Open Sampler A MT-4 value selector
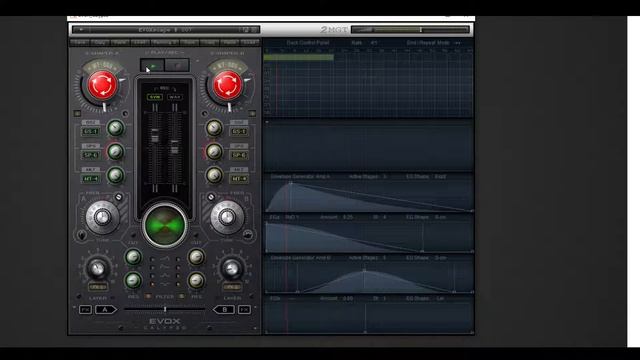 click(x=91, y=179)
